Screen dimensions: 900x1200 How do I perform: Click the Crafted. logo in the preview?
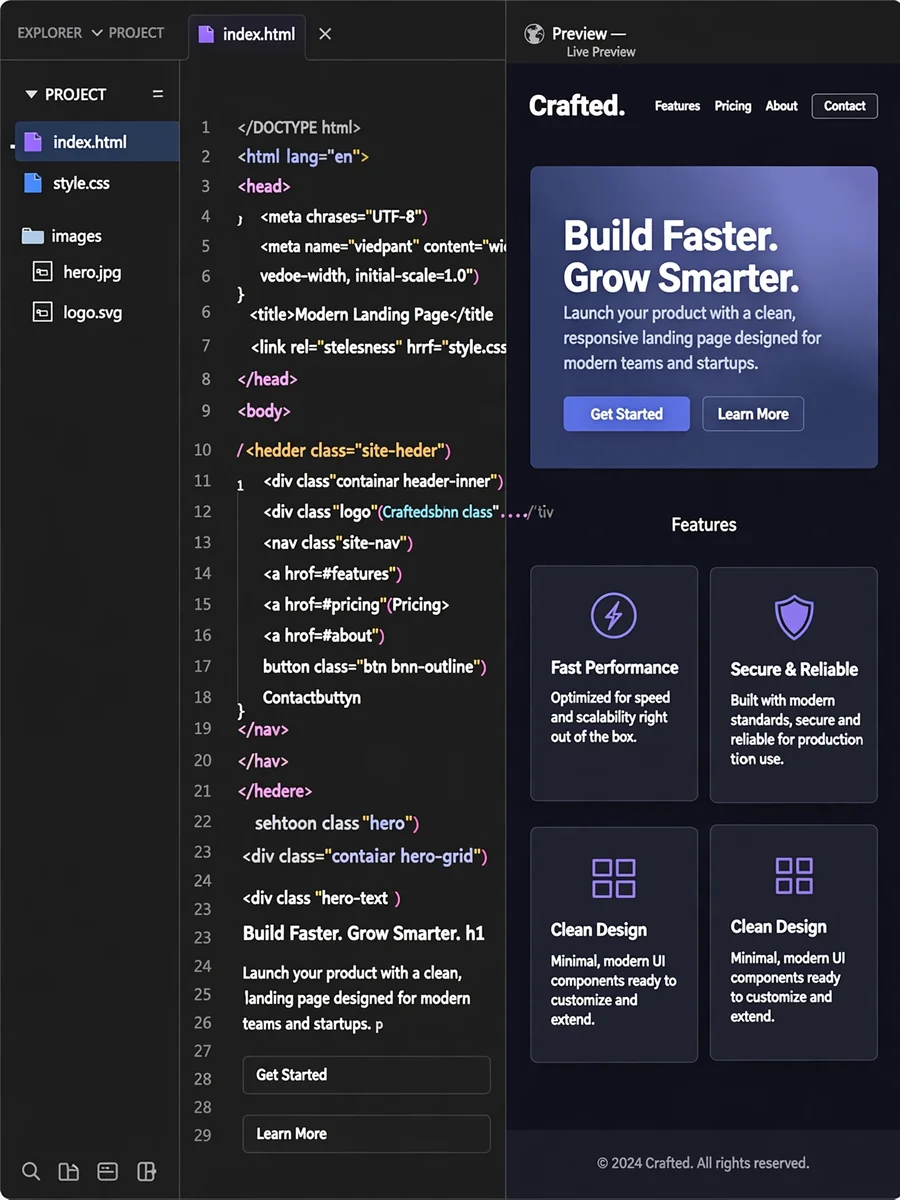[577, 105]
